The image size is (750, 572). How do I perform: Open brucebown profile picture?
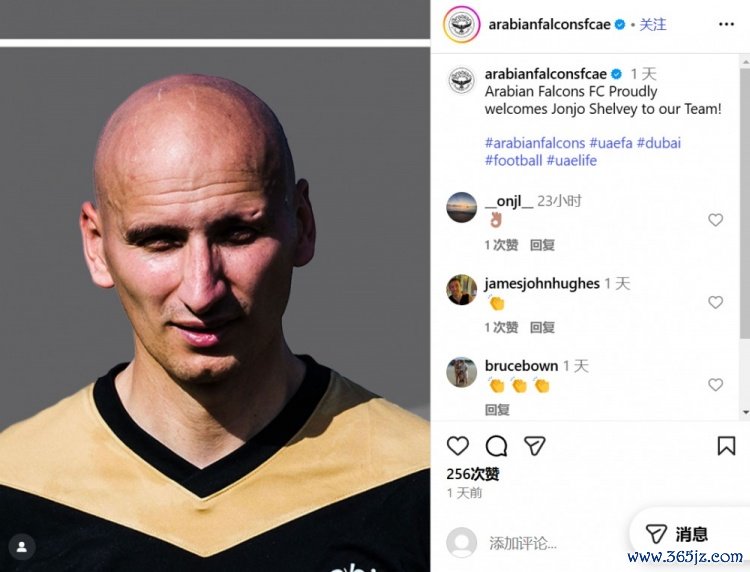(x=462, y=372)
